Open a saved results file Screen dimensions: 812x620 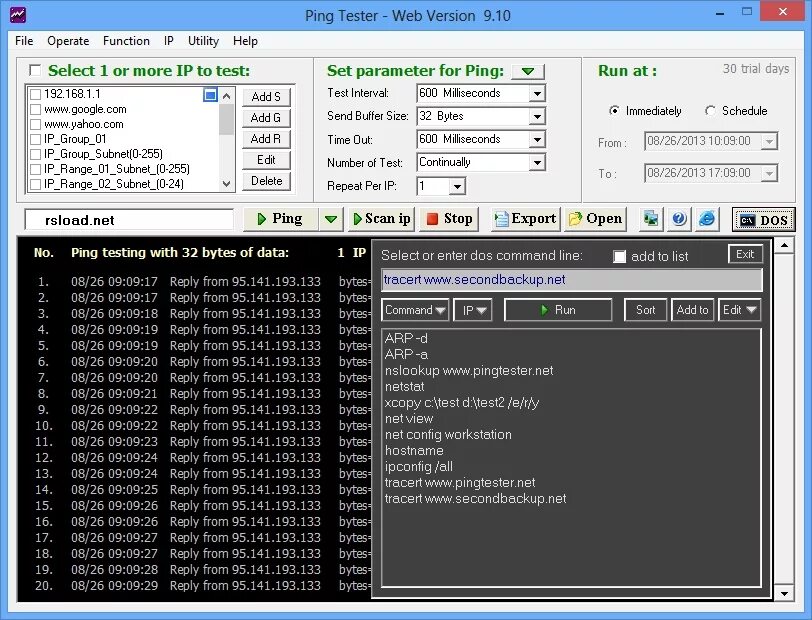[594, 219]
